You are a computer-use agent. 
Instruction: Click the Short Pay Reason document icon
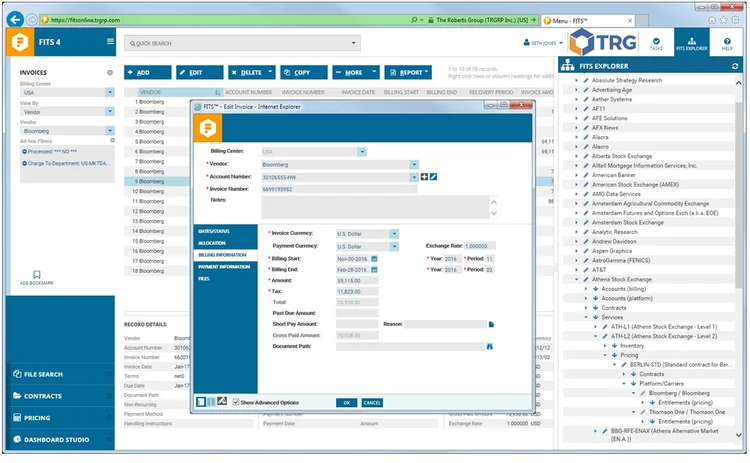[491, 325]
